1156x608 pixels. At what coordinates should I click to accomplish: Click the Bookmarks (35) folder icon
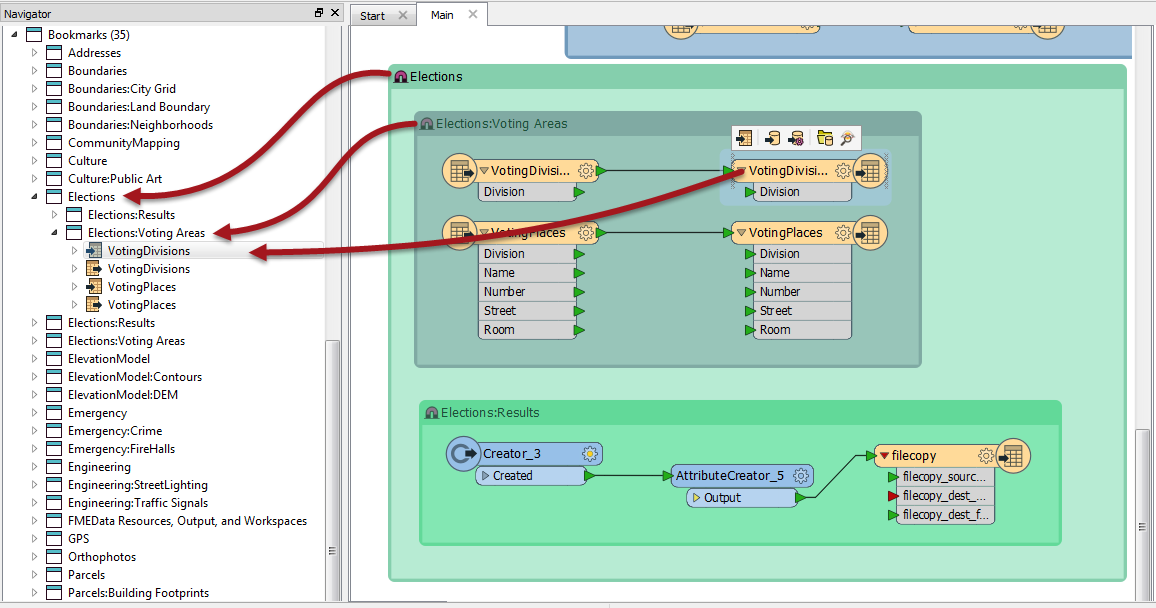click(x=35, y=35)
